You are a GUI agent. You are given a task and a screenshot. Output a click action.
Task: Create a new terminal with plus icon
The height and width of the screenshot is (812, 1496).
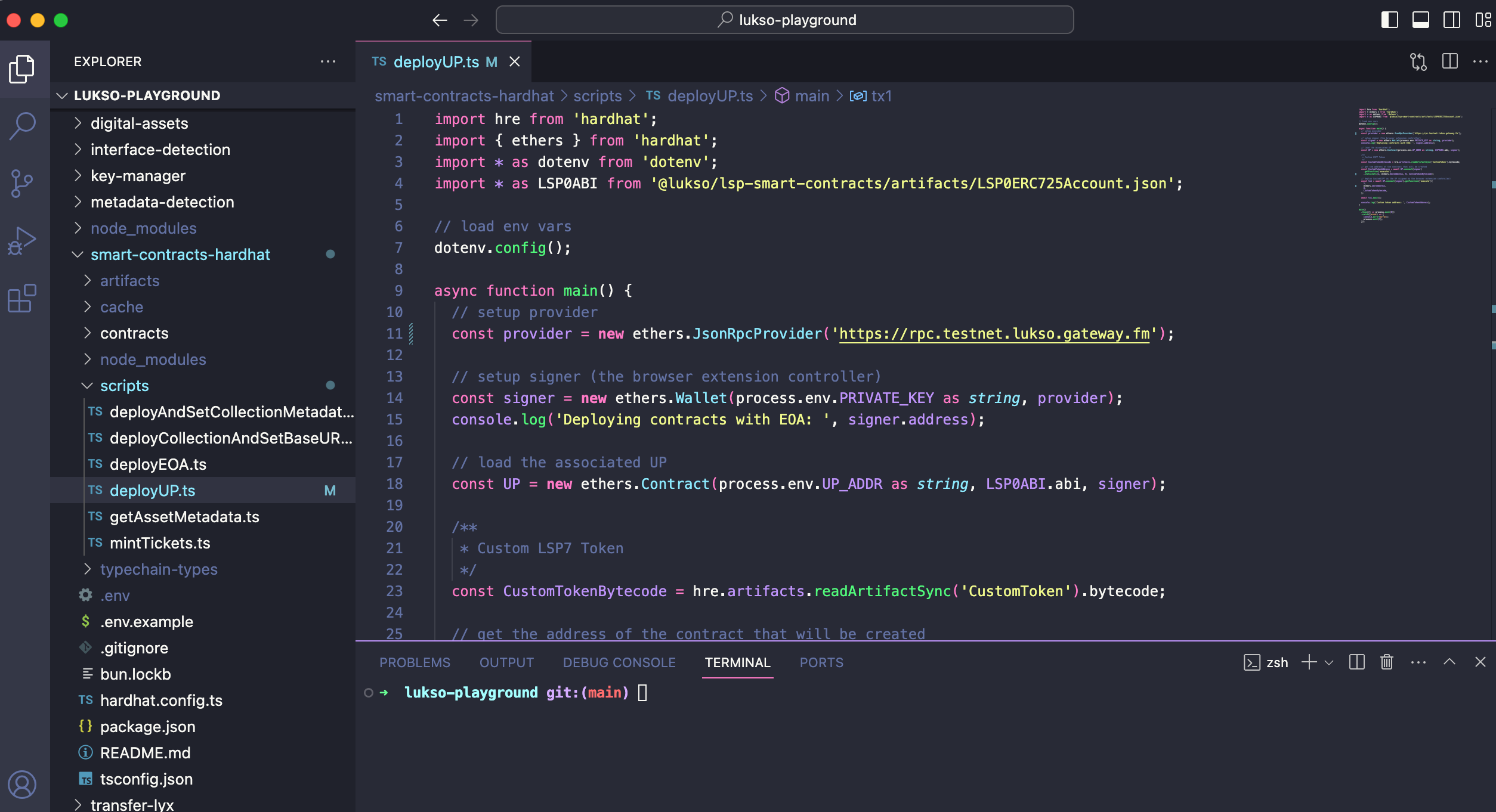pyautogui.click(x=1309, y=662)
